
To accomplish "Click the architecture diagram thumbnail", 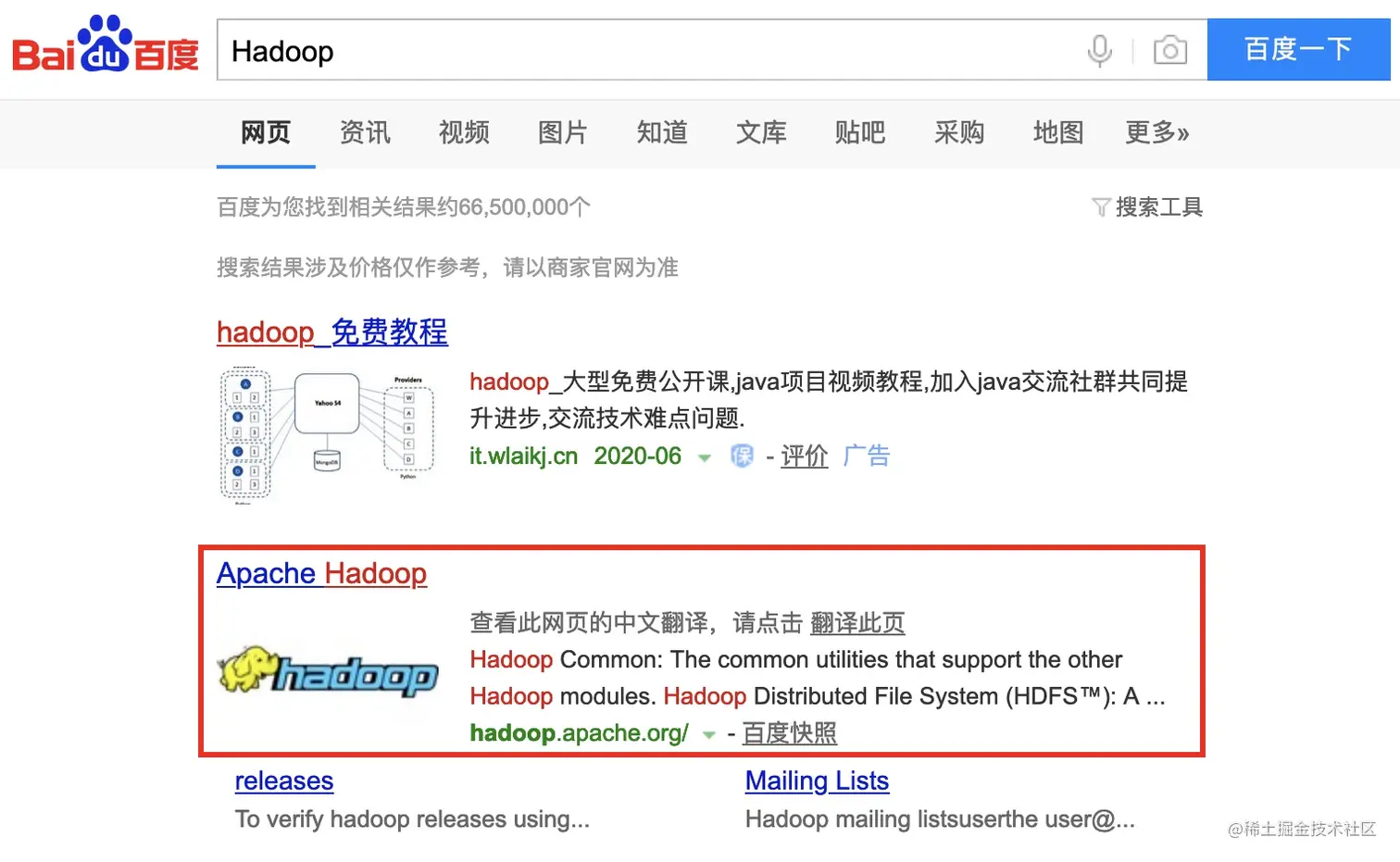I will coord(327,435).
